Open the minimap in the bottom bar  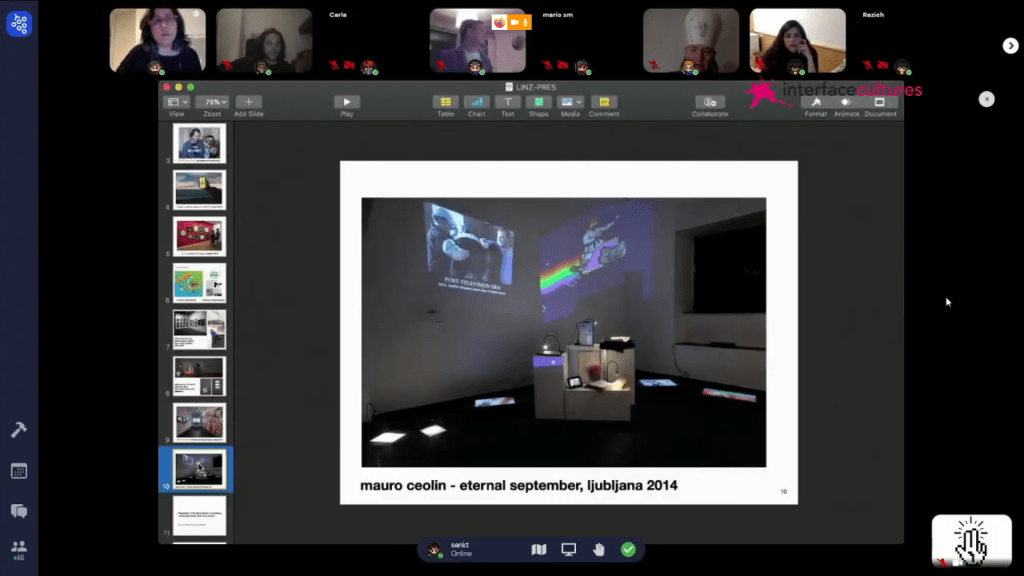[x=539, y=549]
